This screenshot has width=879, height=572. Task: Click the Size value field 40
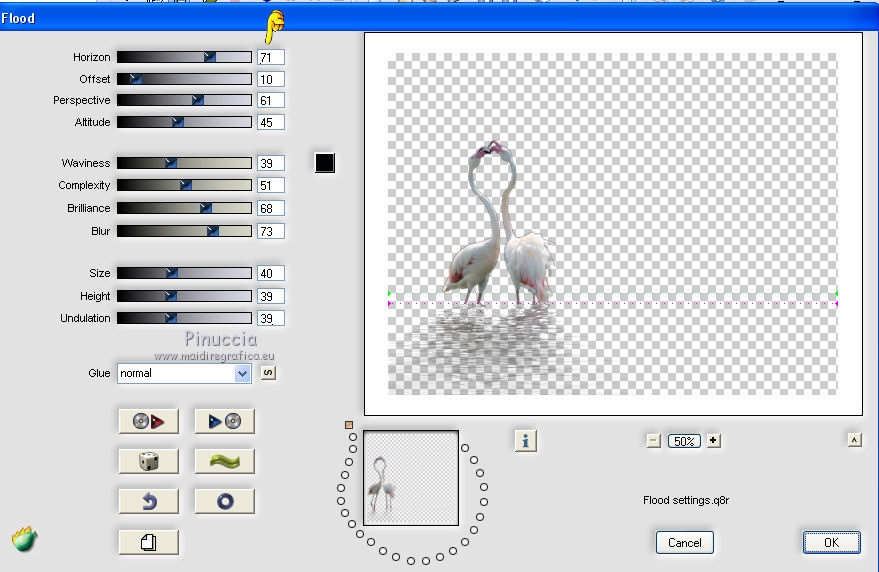coord(271,273)
